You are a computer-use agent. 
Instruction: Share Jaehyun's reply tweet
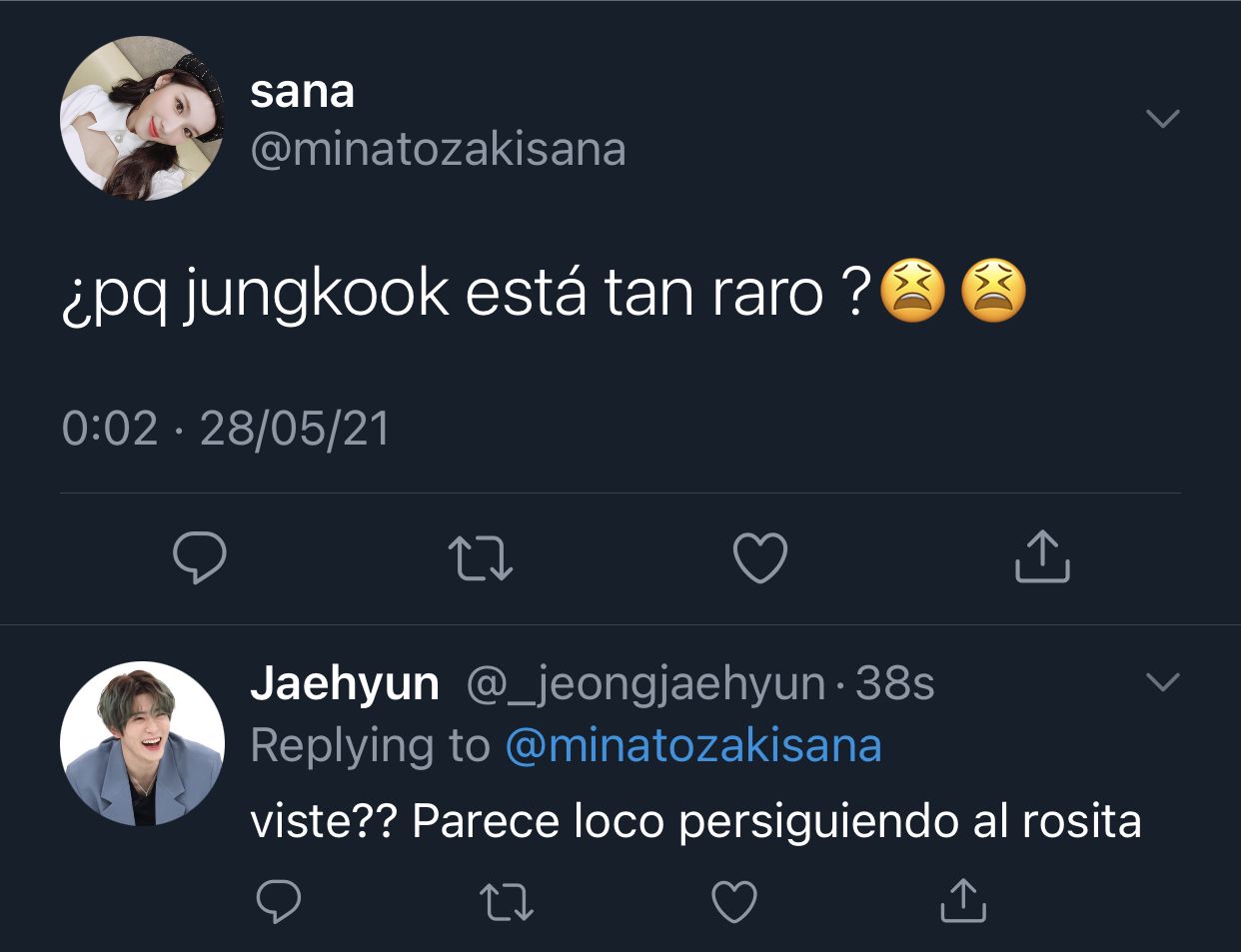tap(963, 900)
